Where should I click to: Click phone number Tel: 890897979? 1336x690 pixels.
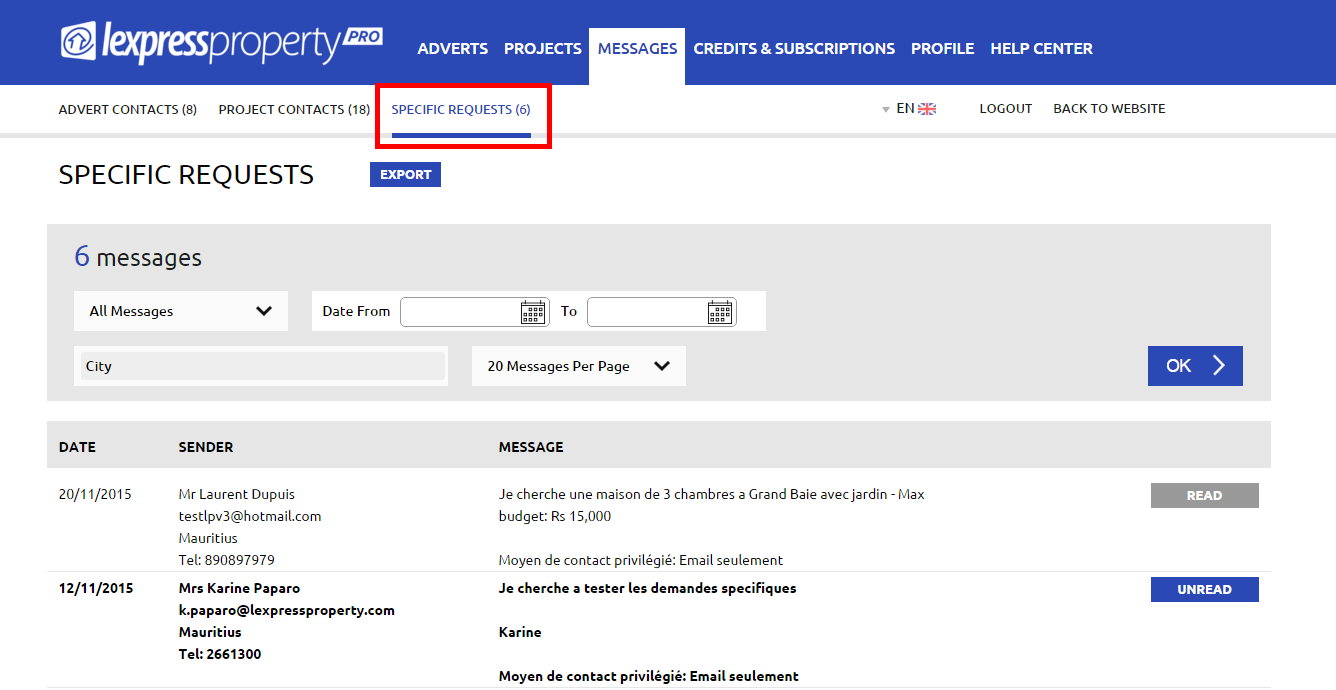[227, 560]
